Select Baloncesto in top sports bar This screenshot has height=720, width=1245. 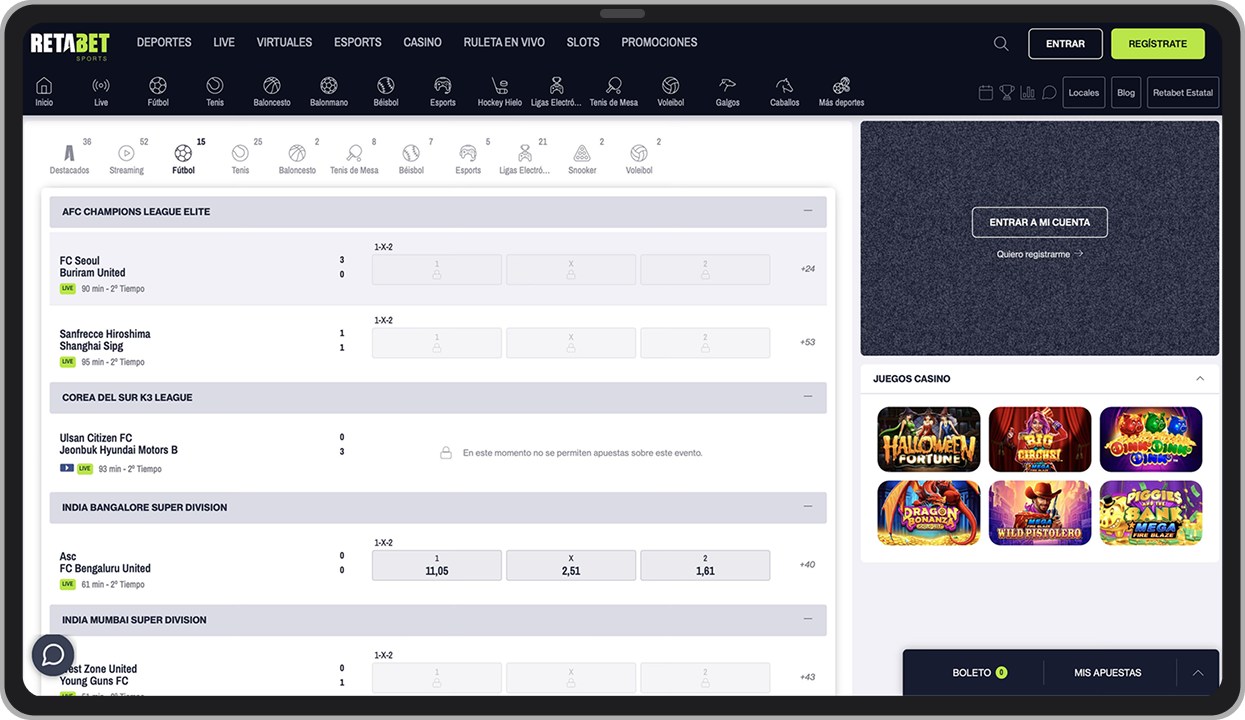point(272,92)
